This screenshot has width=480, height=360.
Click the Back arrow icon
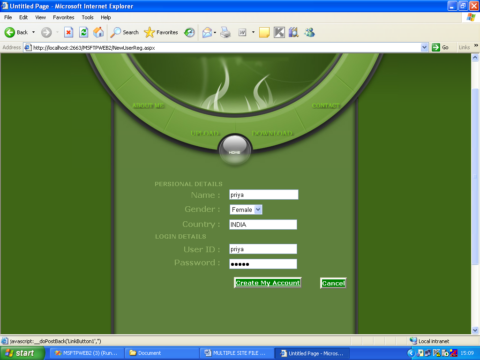coord(10,32)
